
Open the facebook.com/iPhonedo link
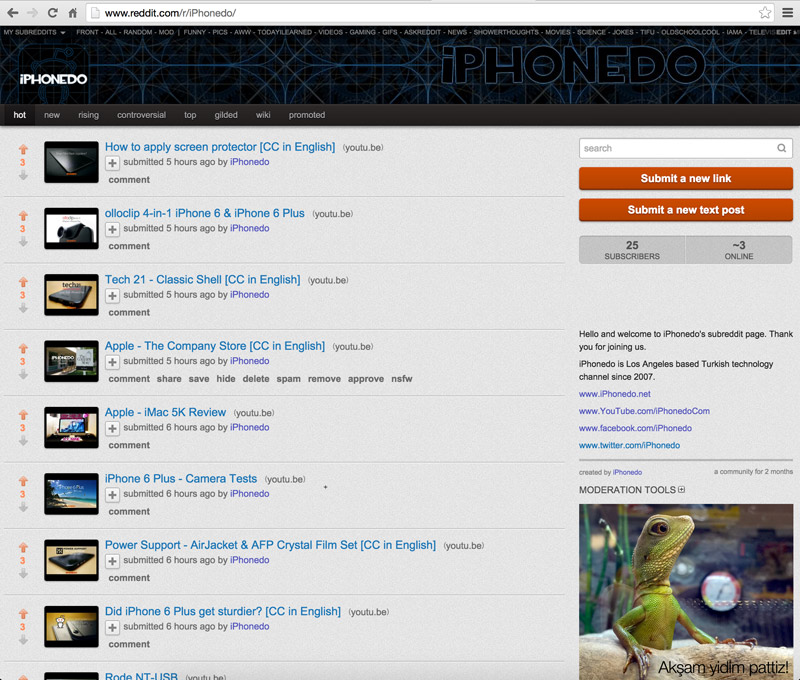(x=635, y=429)
